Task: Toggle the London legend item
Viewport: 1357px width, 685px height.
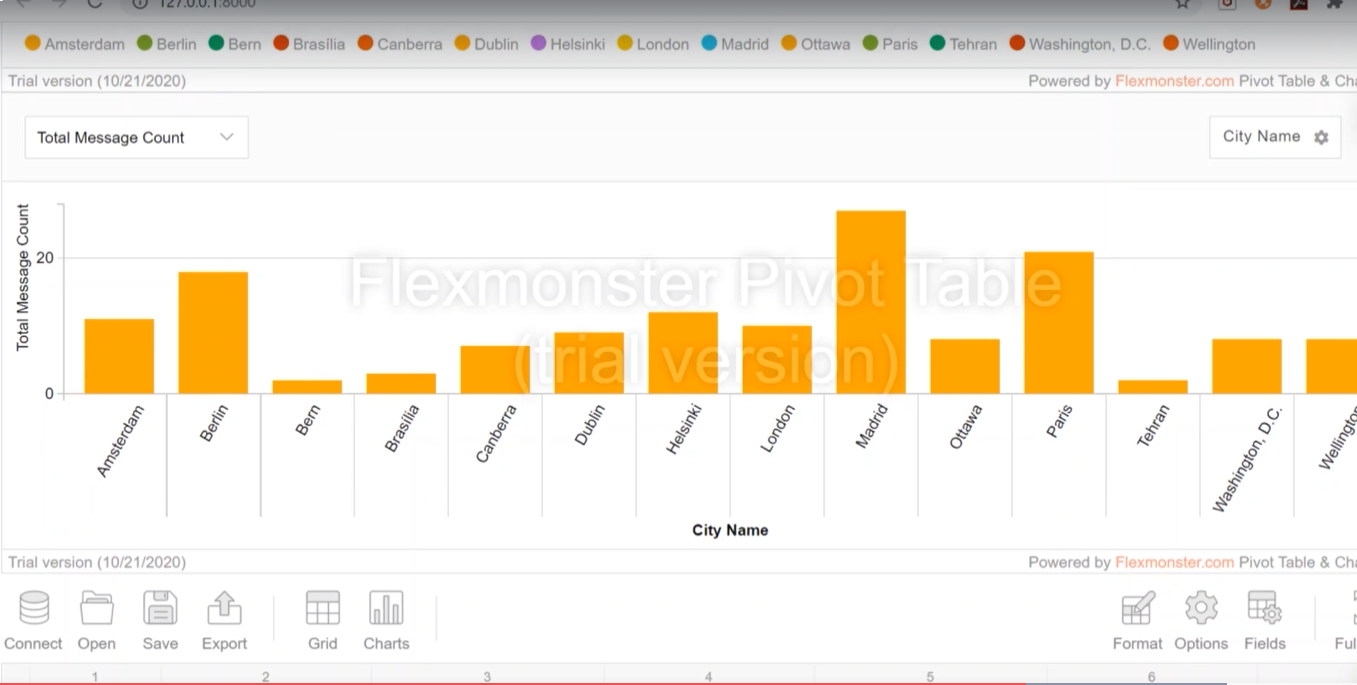Action: tap(653, 44)
